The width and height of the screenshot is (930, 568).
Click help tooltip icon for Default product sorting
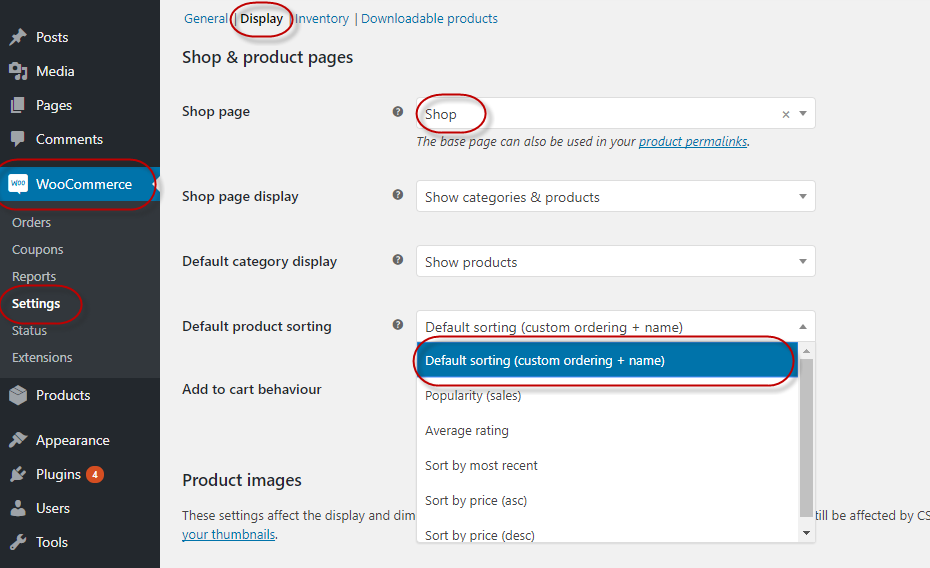[x=398, y=324]
